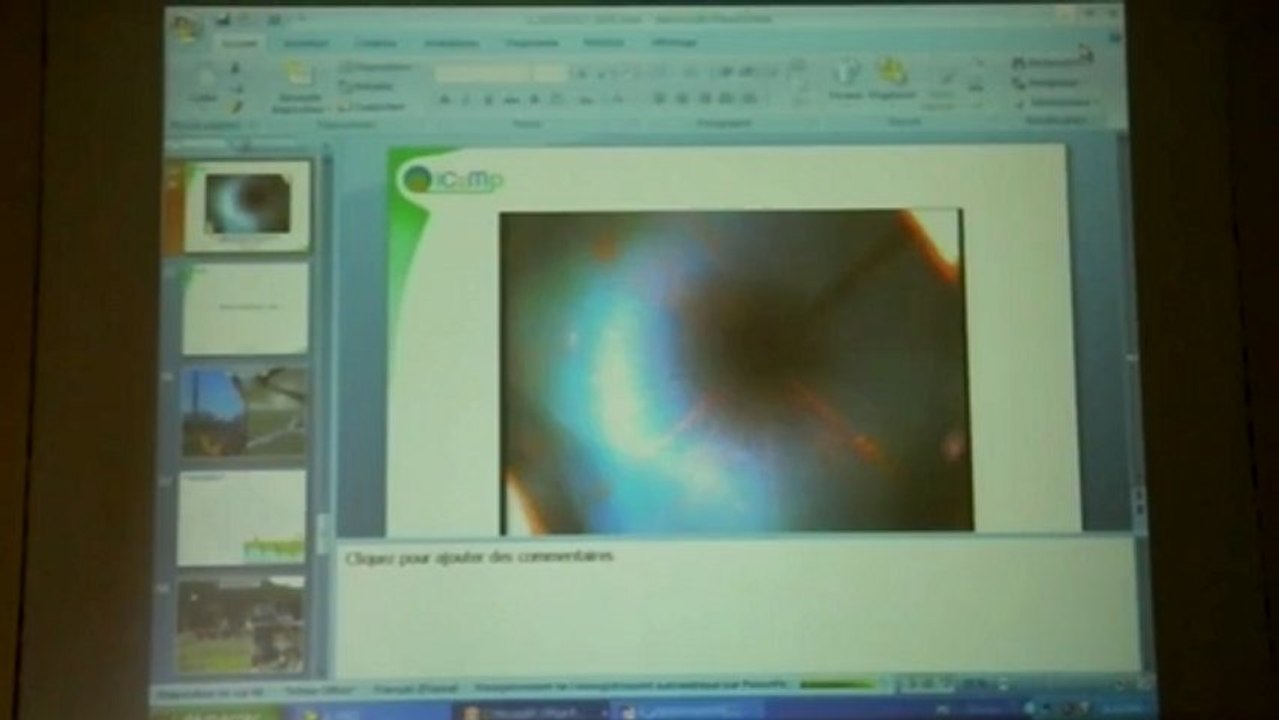Open the Création ribbon tab

(375, 43)
